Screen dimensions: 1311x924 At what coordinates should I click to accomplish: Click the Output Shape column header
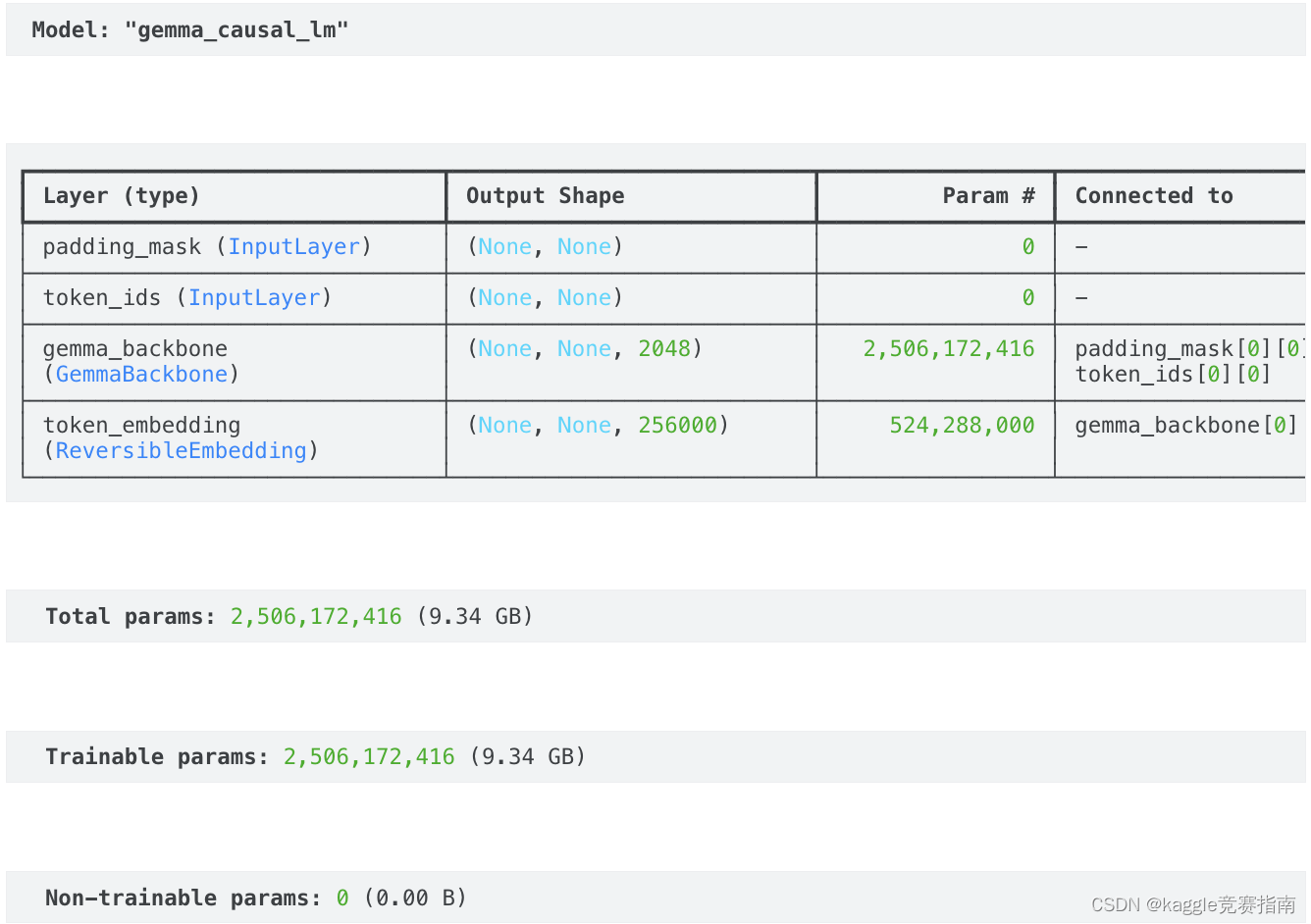click(x=545, y=196)
